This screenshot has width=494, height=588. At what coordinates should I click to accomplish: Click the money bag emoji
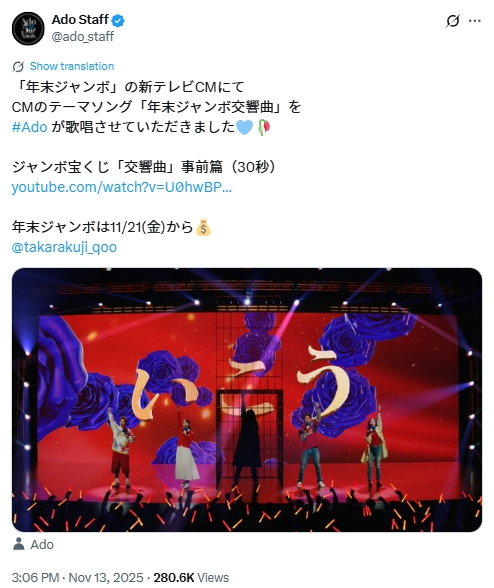pos(203,227)
